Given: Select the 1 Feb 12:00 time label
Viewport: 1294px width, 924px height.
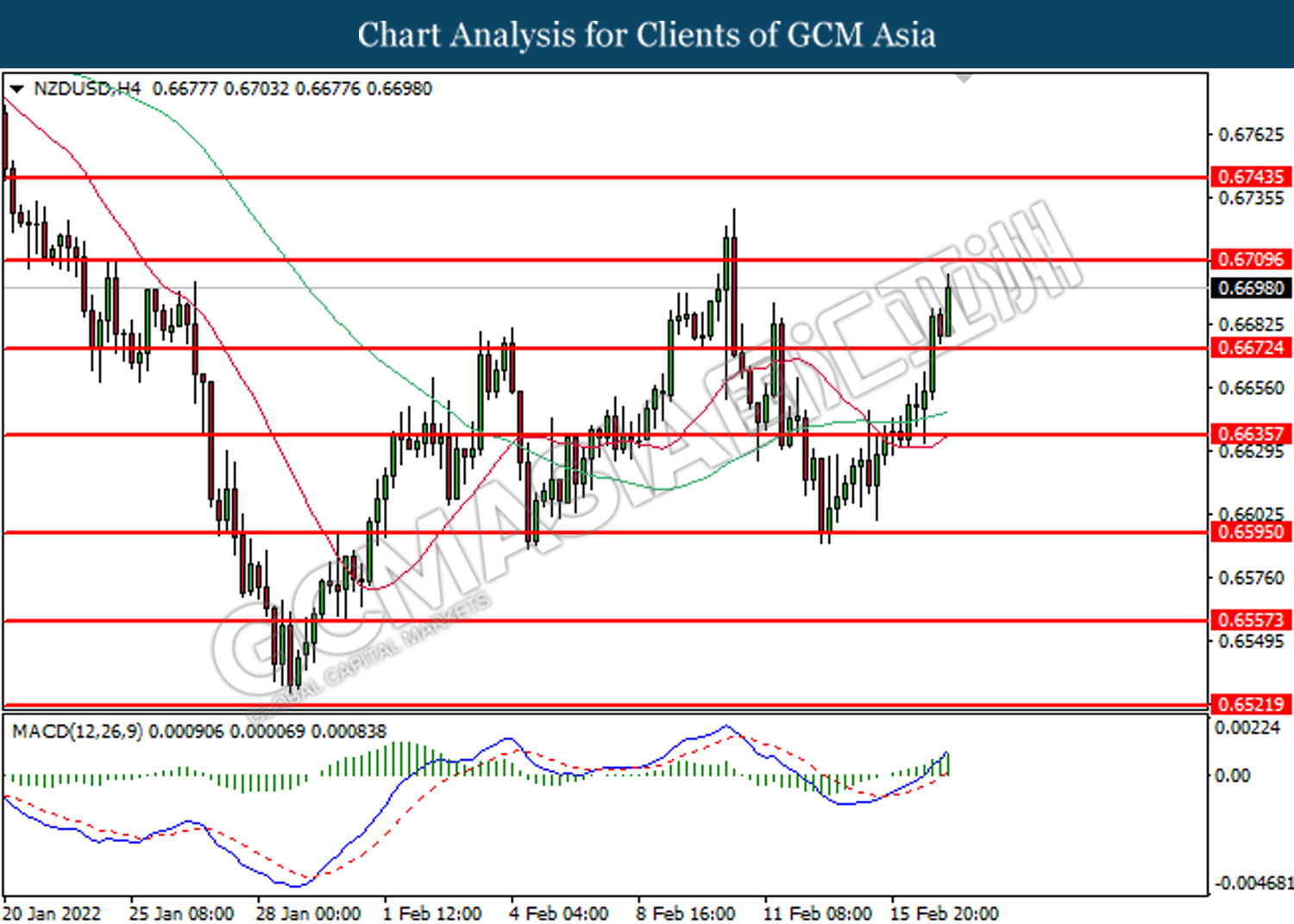Looking at the screenshot, I should [433, 913].
